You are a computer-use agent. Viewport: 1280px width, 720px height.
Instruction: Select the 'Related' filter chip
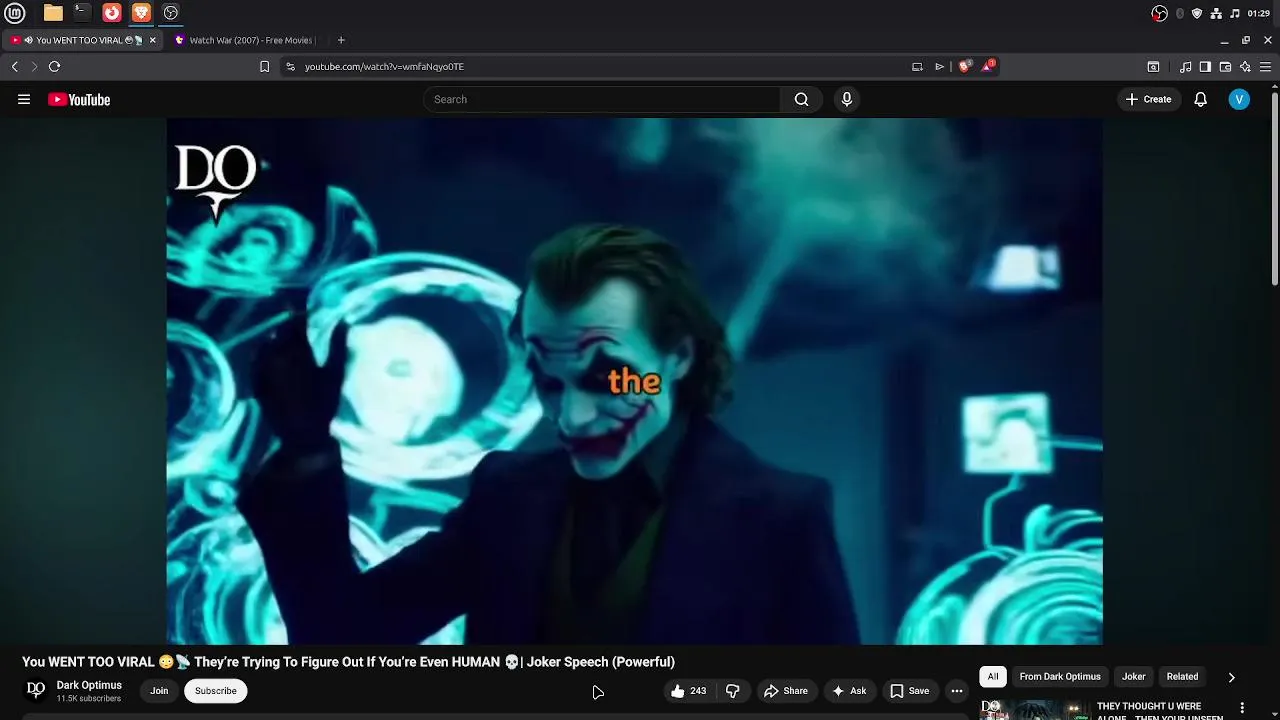(1182, 676)
